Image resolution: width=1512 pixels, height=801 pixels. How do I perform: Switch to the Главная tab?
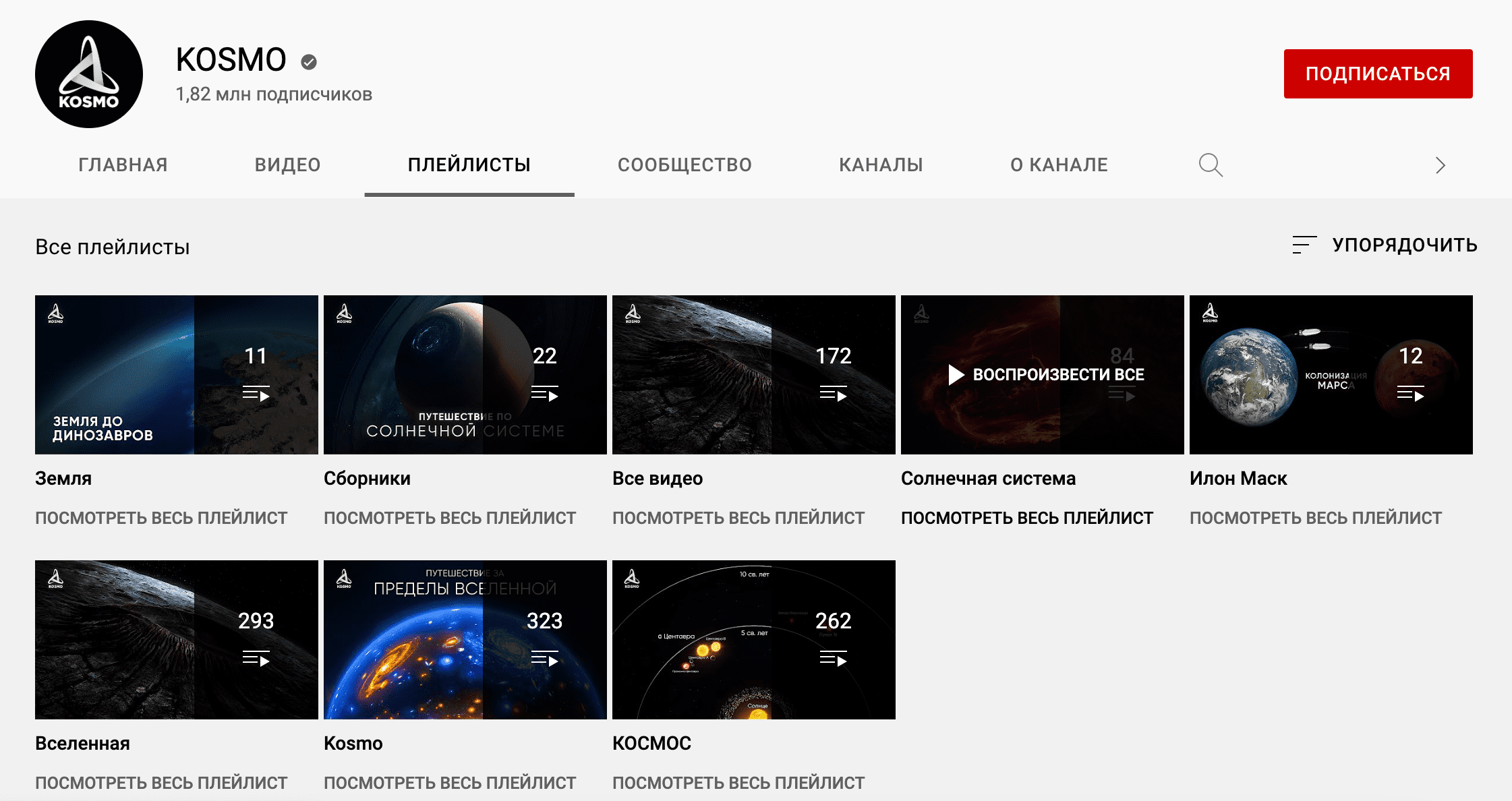click(123, 165)
